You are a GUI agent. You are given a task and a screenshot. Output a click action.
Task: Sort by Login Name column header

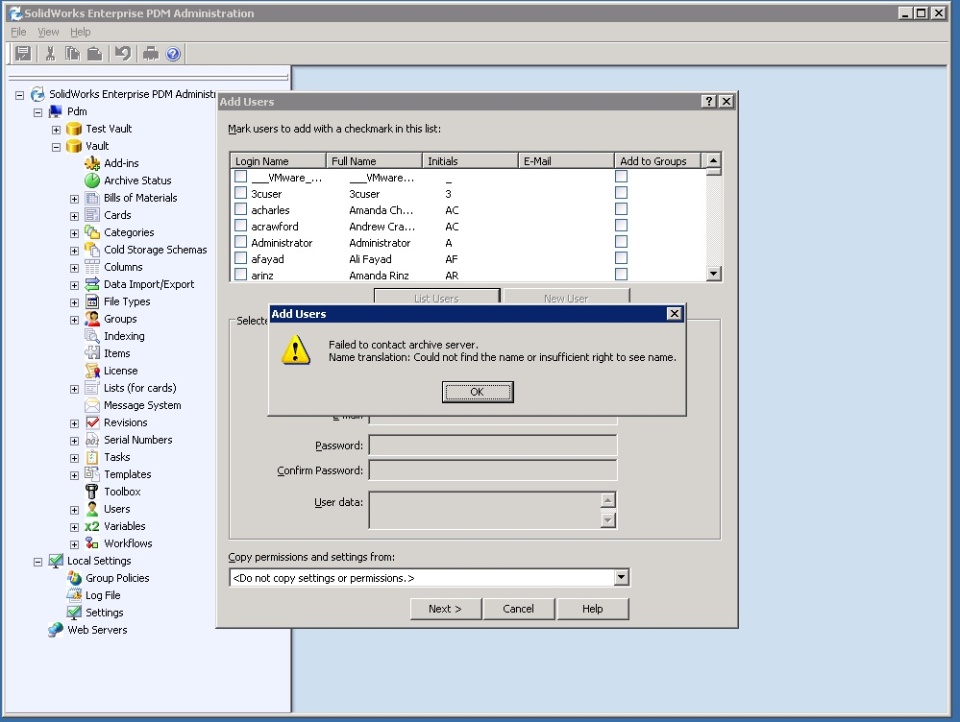click(278, 160)
